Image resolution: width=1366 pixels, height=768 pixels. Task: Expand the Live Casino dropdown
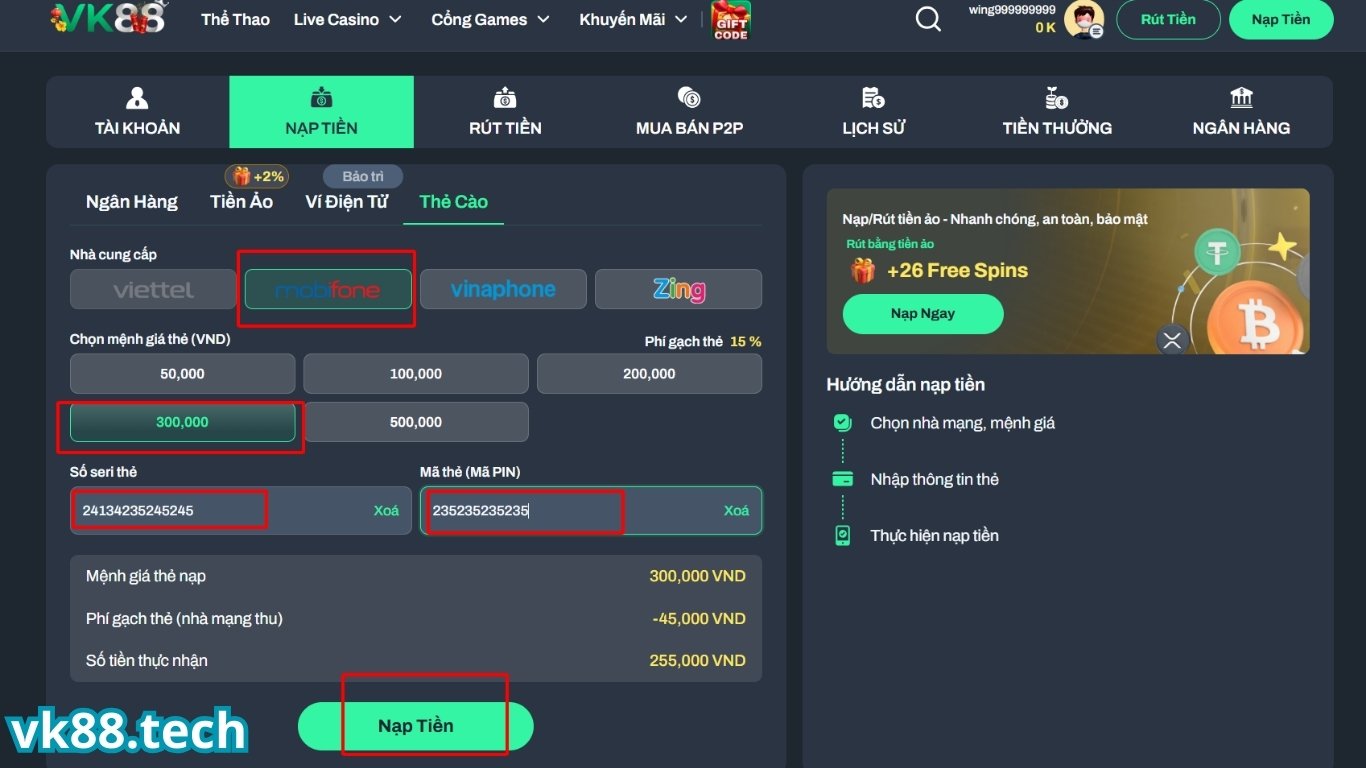click(347, 20)
